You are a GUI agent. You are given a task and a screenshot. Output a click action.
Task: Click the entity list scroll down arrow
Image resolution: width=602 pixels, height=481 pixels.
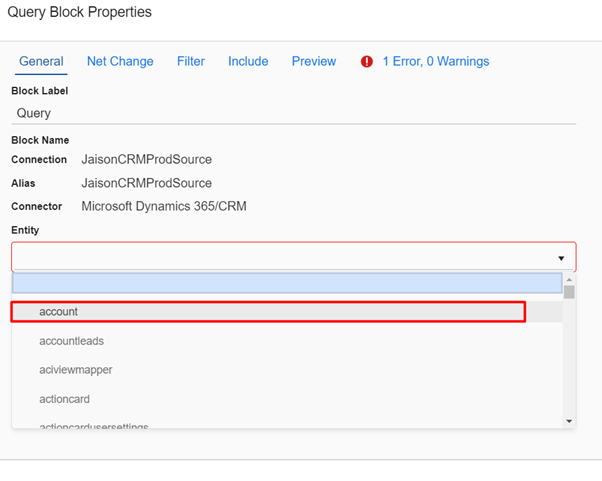(569, 421)
